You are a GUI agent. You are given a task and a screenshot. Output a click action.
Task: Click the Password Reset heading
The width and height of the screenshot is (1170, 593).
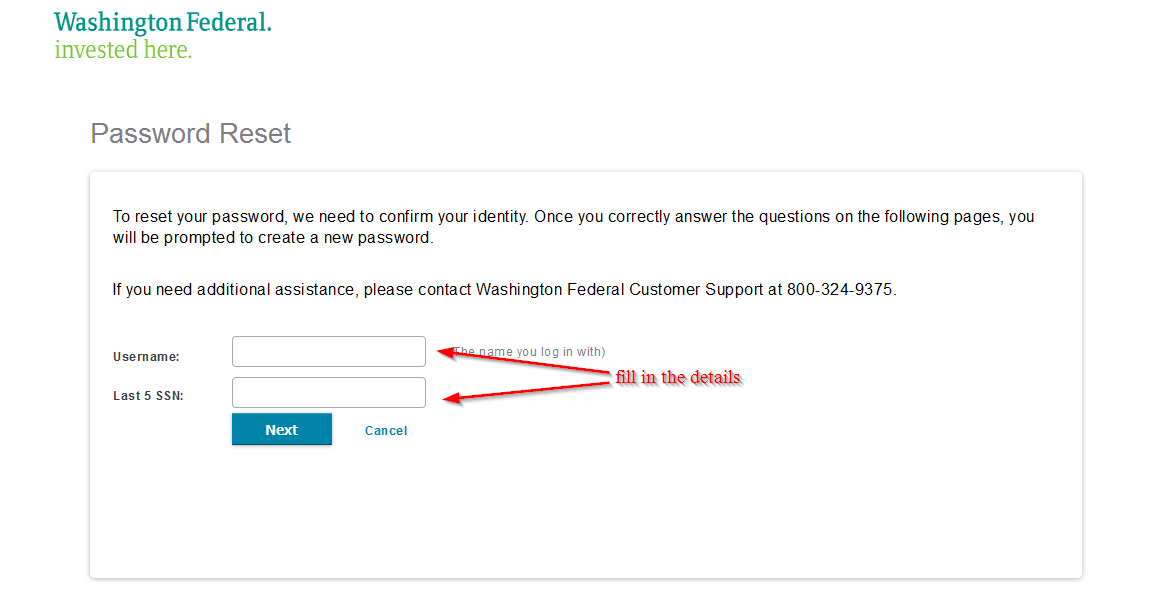190,134
